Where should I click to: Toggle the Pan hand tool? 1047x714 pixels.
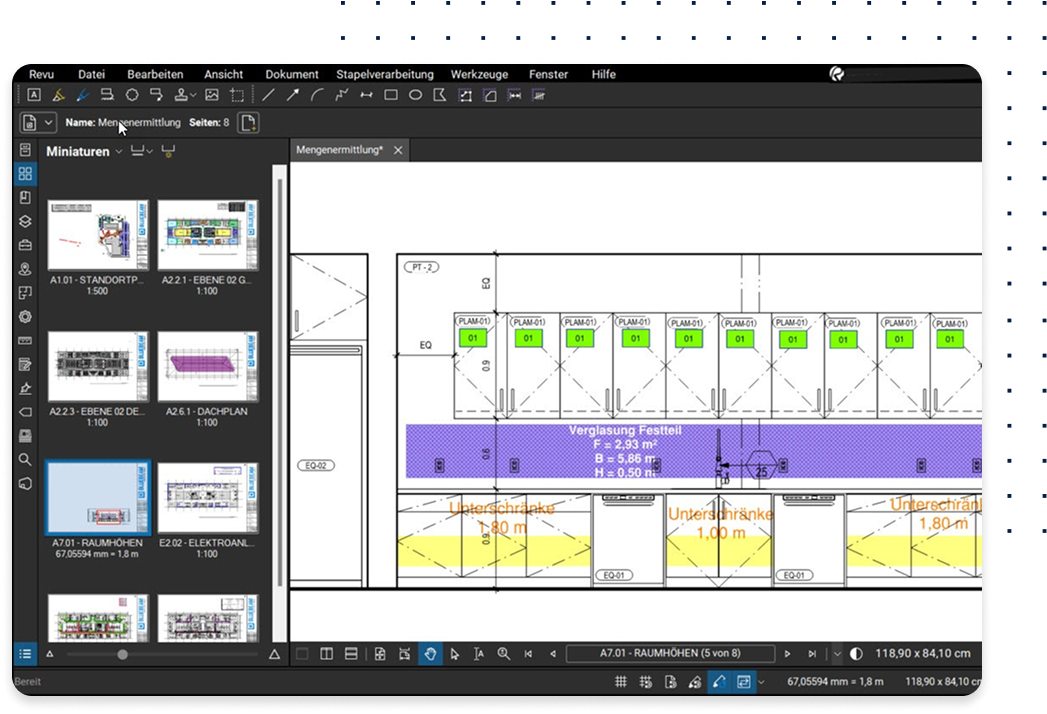click(x=430, y=654)
